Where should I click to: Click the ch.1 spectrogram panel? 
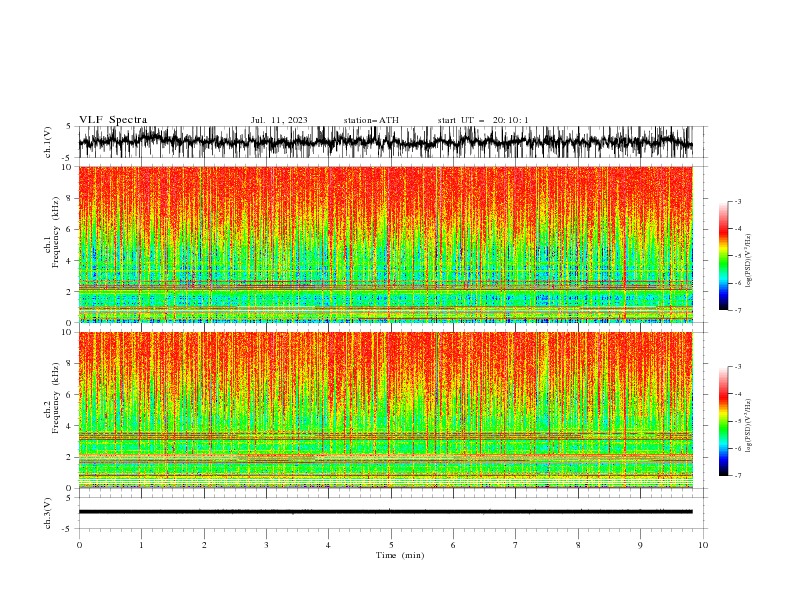[x=385, y=244]
